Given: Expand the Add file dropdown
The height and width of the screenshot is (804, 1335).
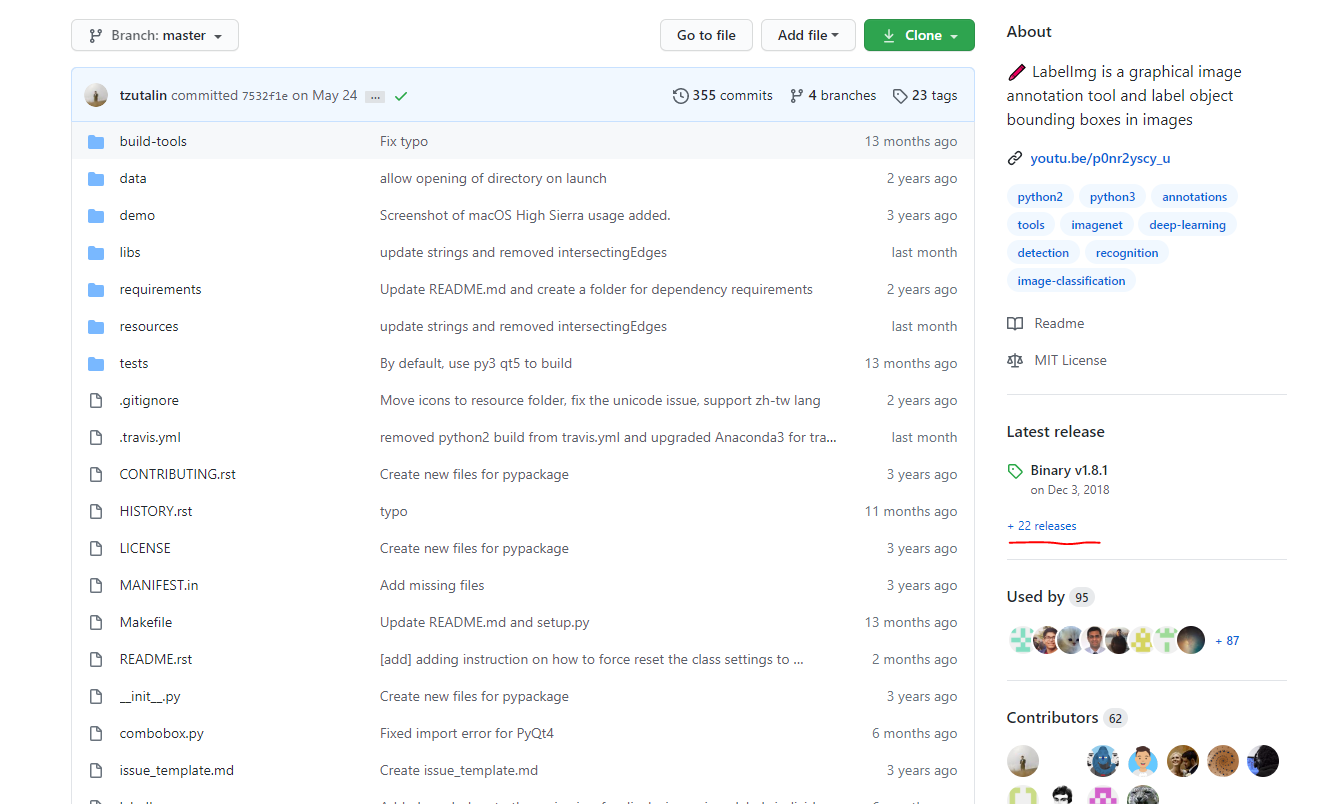Looking at the screenshot, I should click(808, 36).
